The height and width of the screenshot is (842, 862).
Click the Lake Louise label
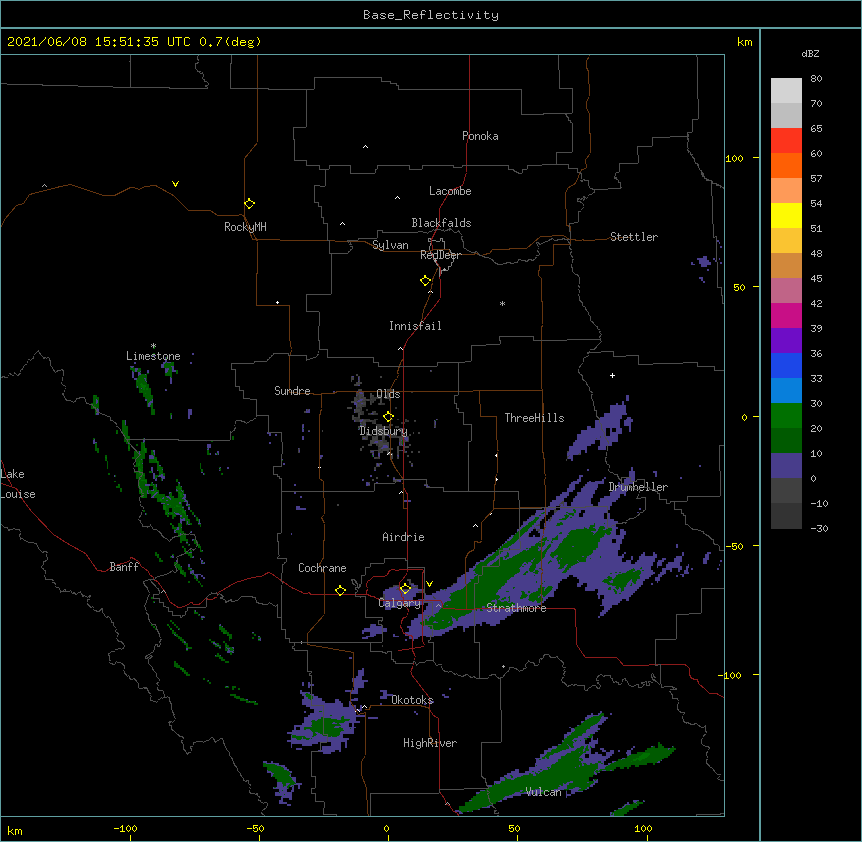(18, 484)
